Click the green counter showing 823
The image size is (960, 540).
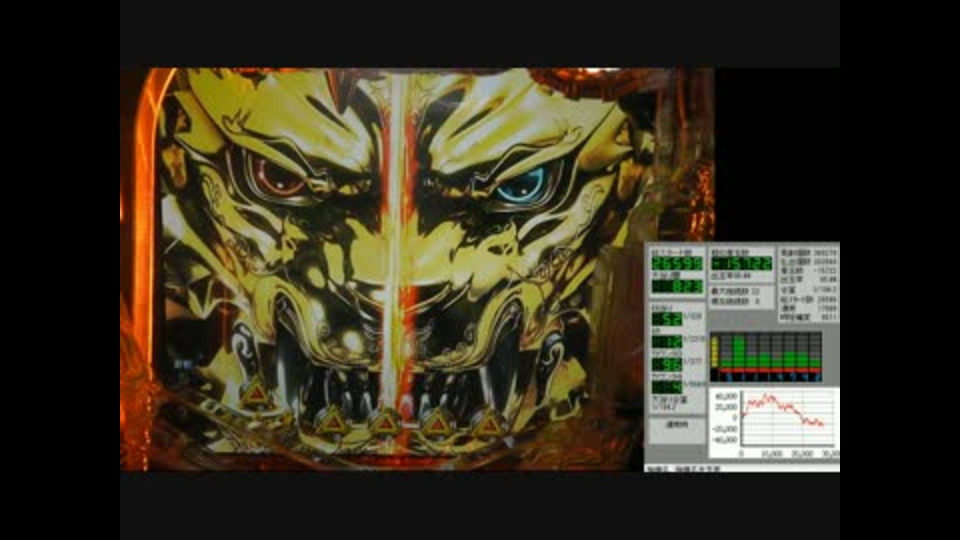677,287
